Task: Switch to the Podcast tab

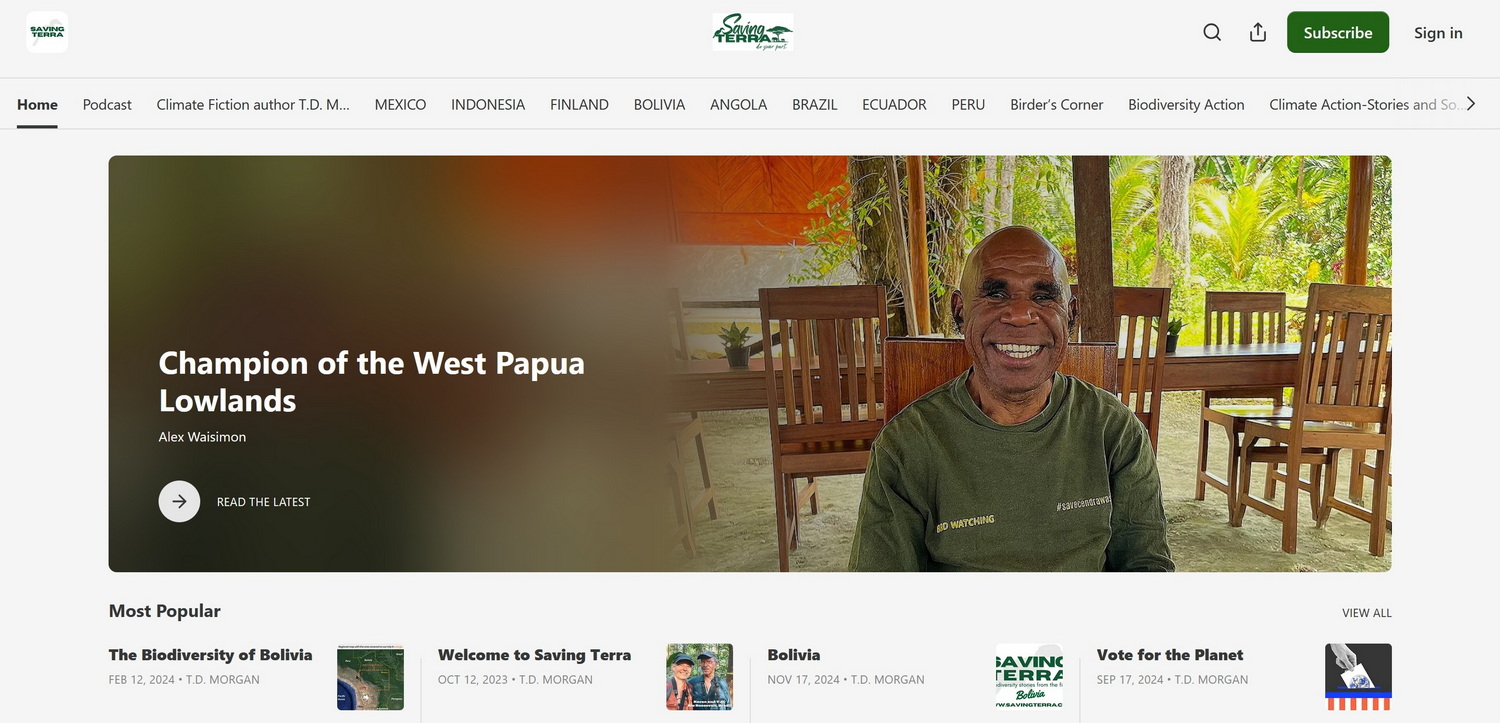Action: [x=107, y=104]
